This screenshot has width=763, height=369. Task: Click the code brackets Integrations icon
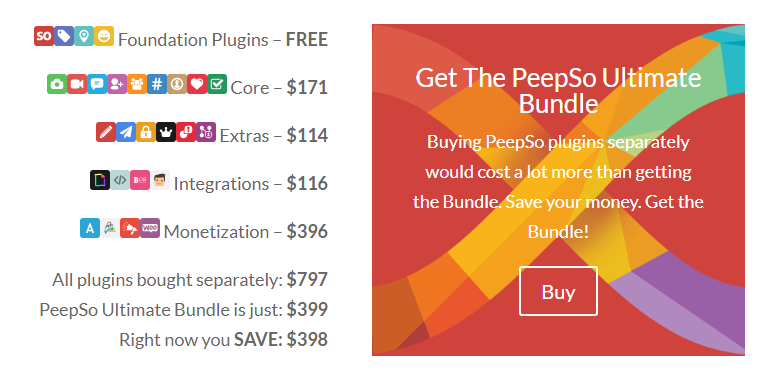click(120, 180)
